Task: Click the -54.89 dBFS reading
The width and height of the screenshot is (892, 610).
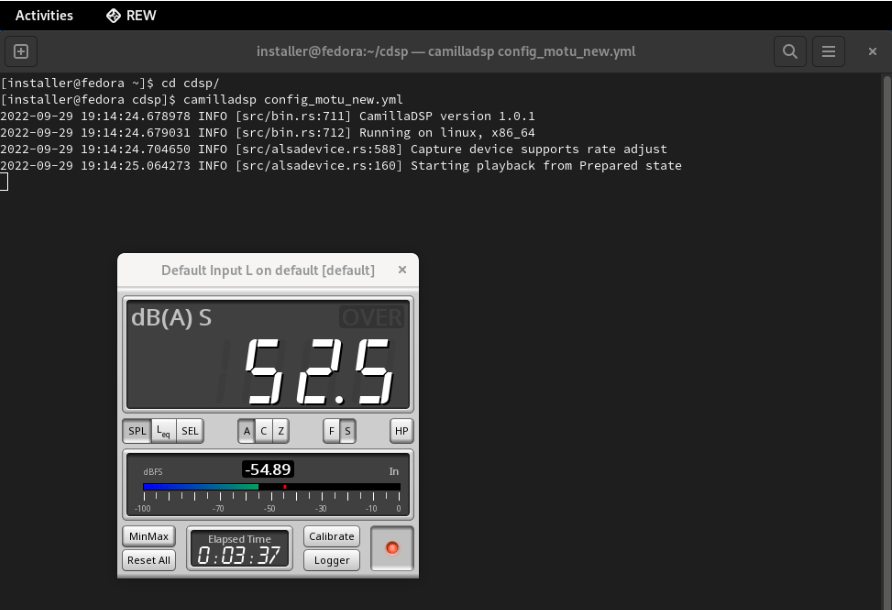Action: 268,469
